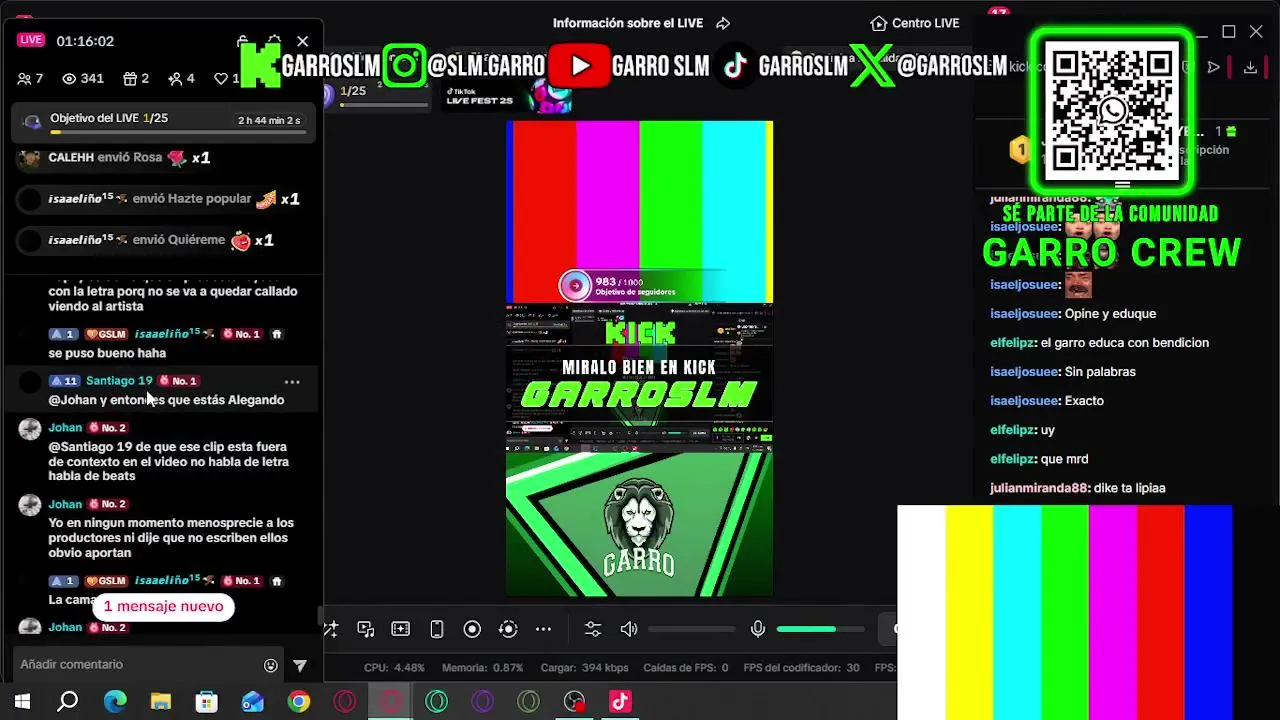
Task: Click CALEHH envió Rosa gift notification
Action: [x=115, y=158]
